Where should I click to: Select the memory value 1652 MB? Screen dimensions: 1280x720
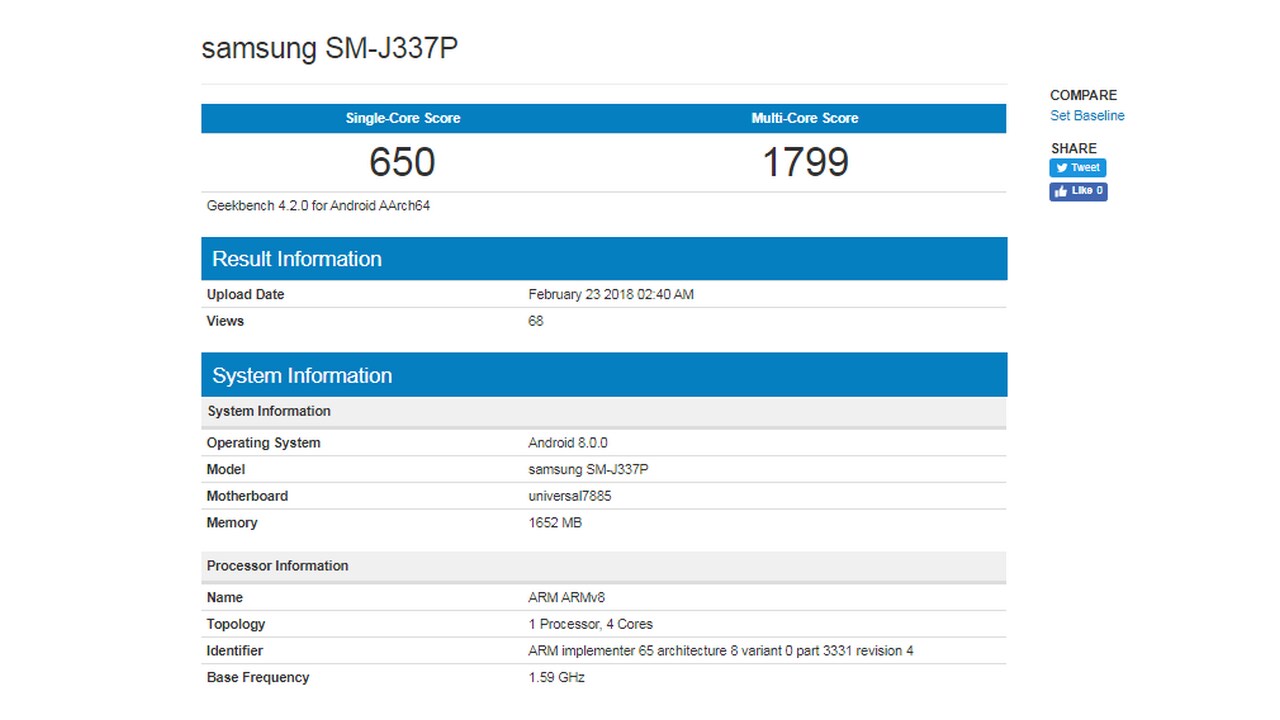pyautogui.click(x=555, y=523)
